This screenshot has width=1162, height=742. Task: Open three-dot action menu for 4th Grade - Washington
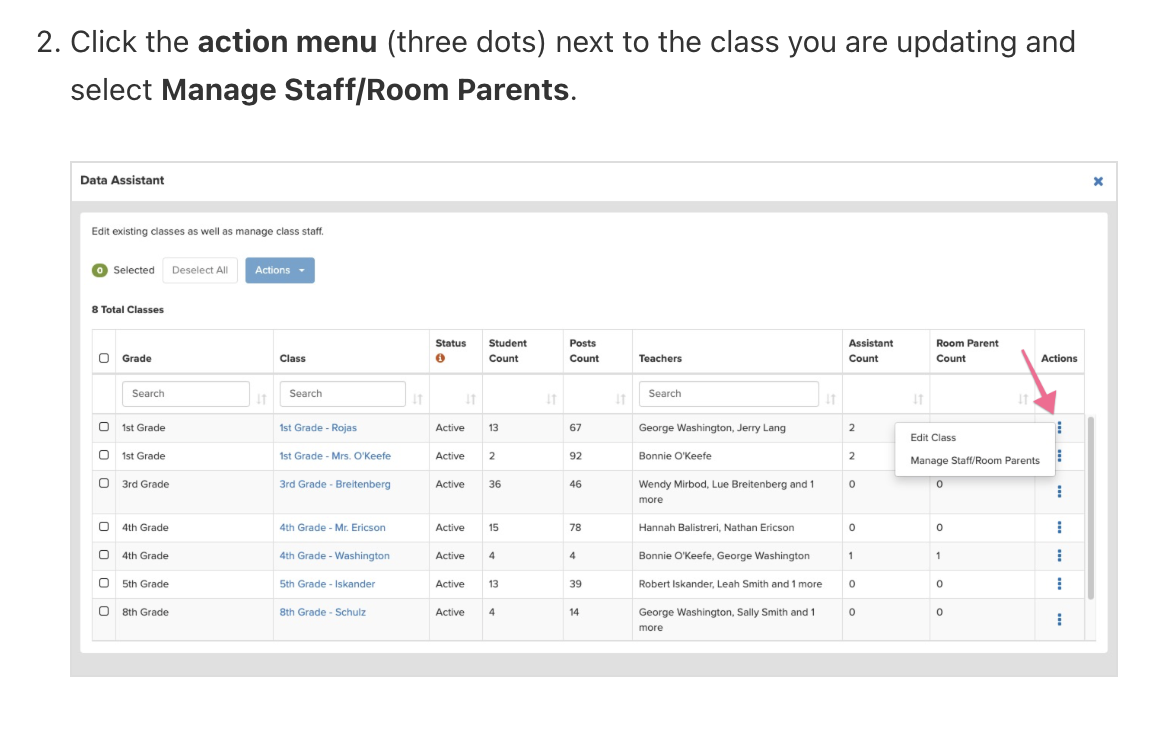1059,555
